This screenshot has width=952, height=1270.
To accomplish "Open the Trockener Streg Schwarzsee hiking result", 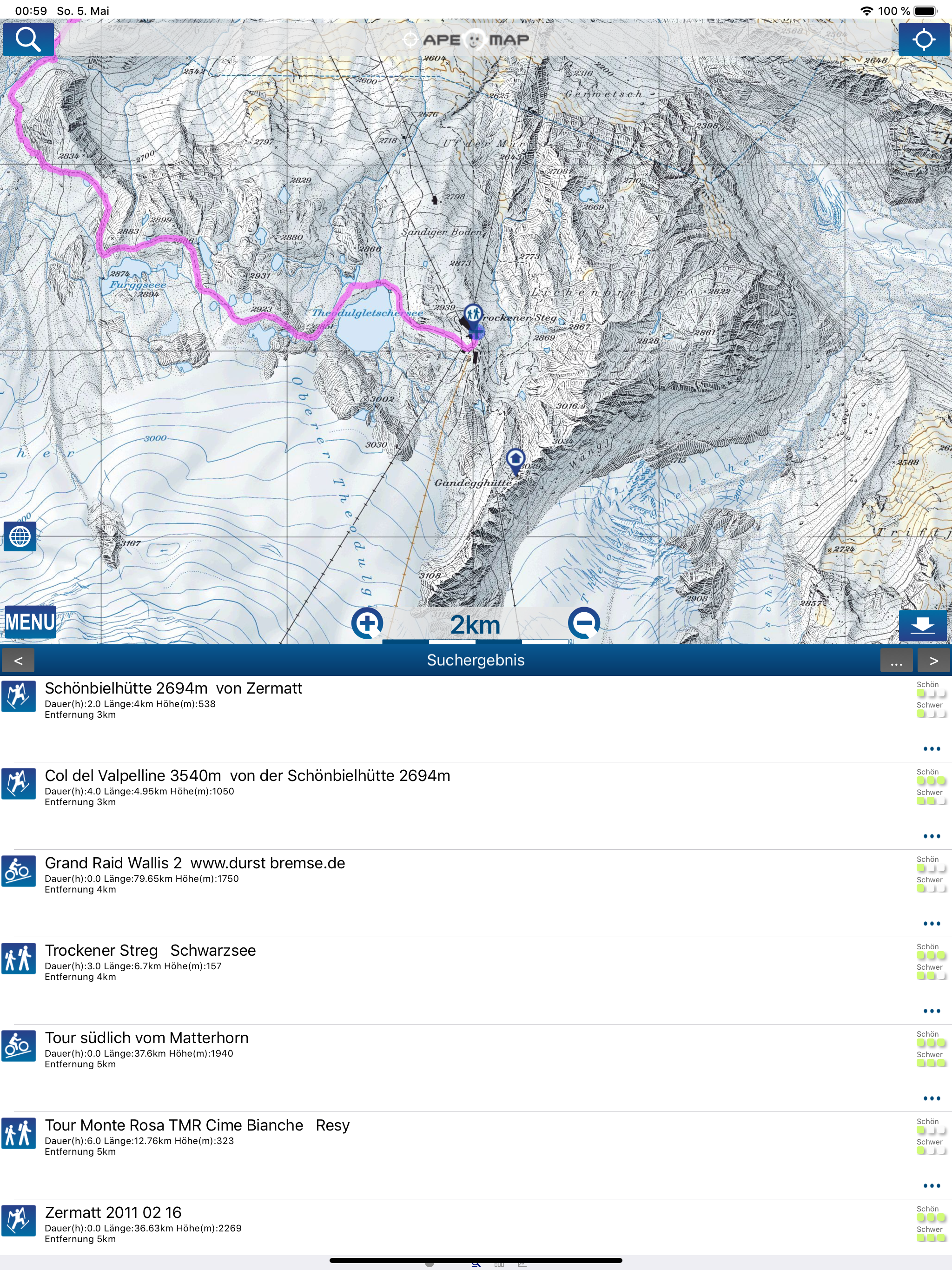I will point(151,951).
